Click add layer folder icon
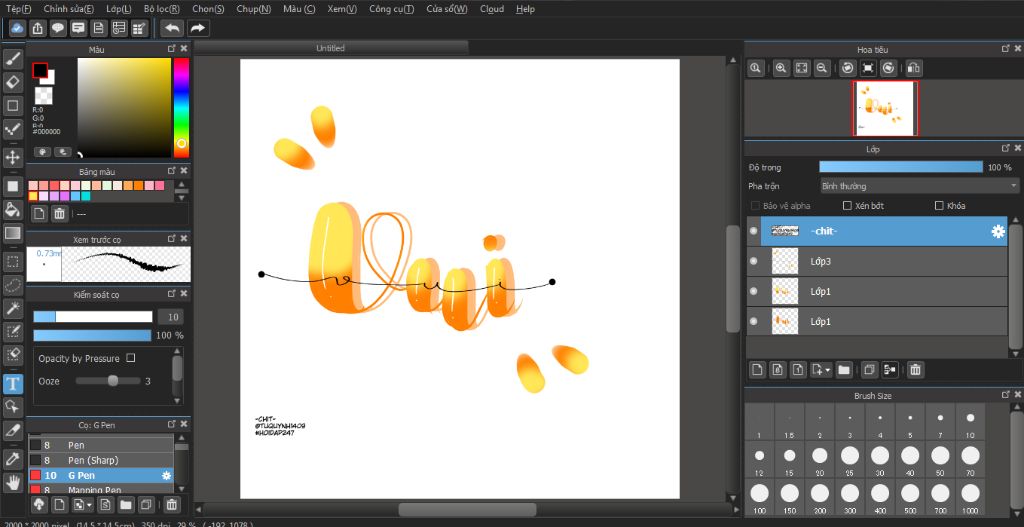The height and width of the screenshot is (527, 1024). pyautogui.click(x=844, y=370)
